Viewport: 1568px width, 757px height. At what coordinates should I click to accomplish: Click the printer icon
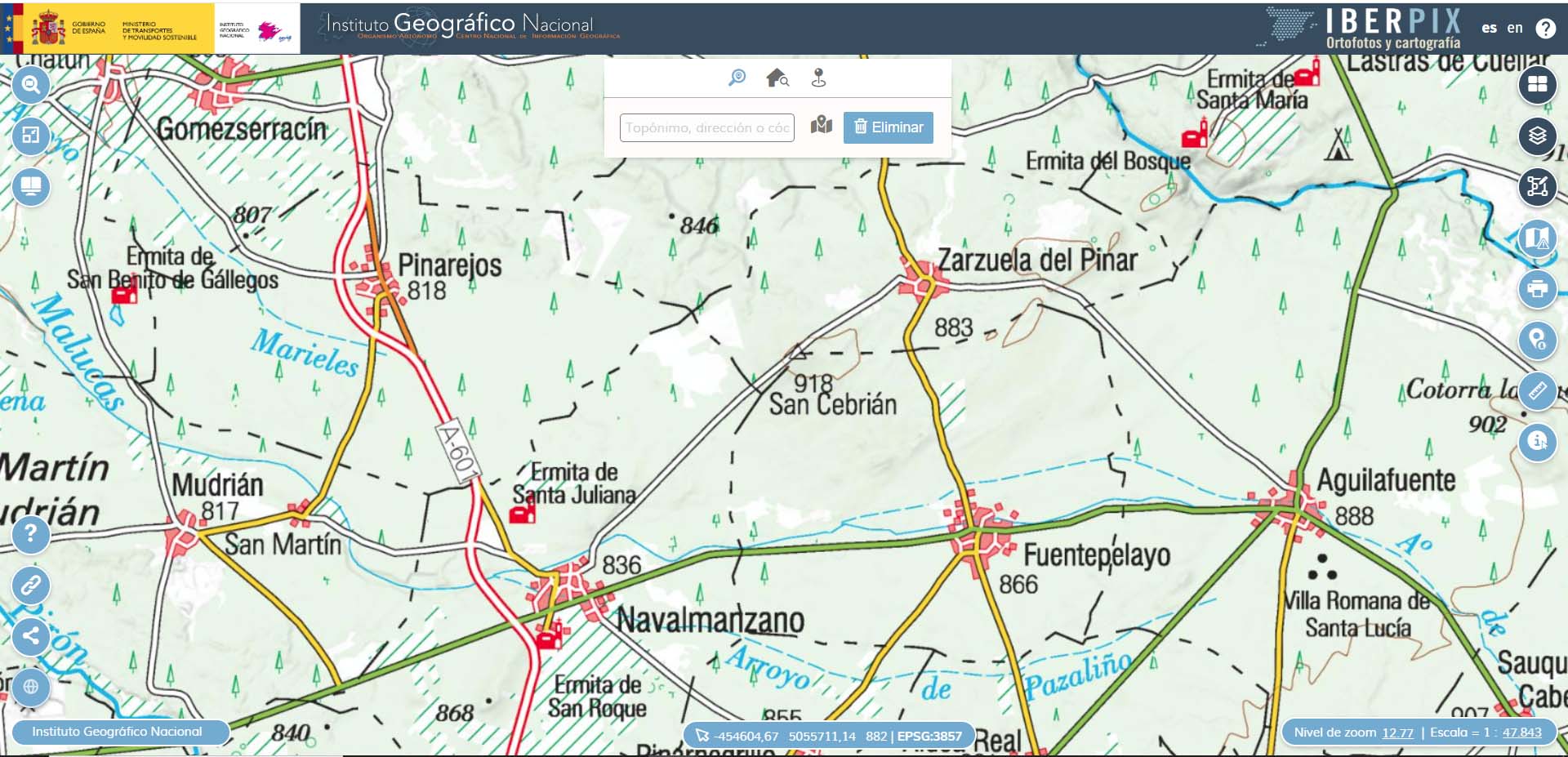tap(1537, 289)
